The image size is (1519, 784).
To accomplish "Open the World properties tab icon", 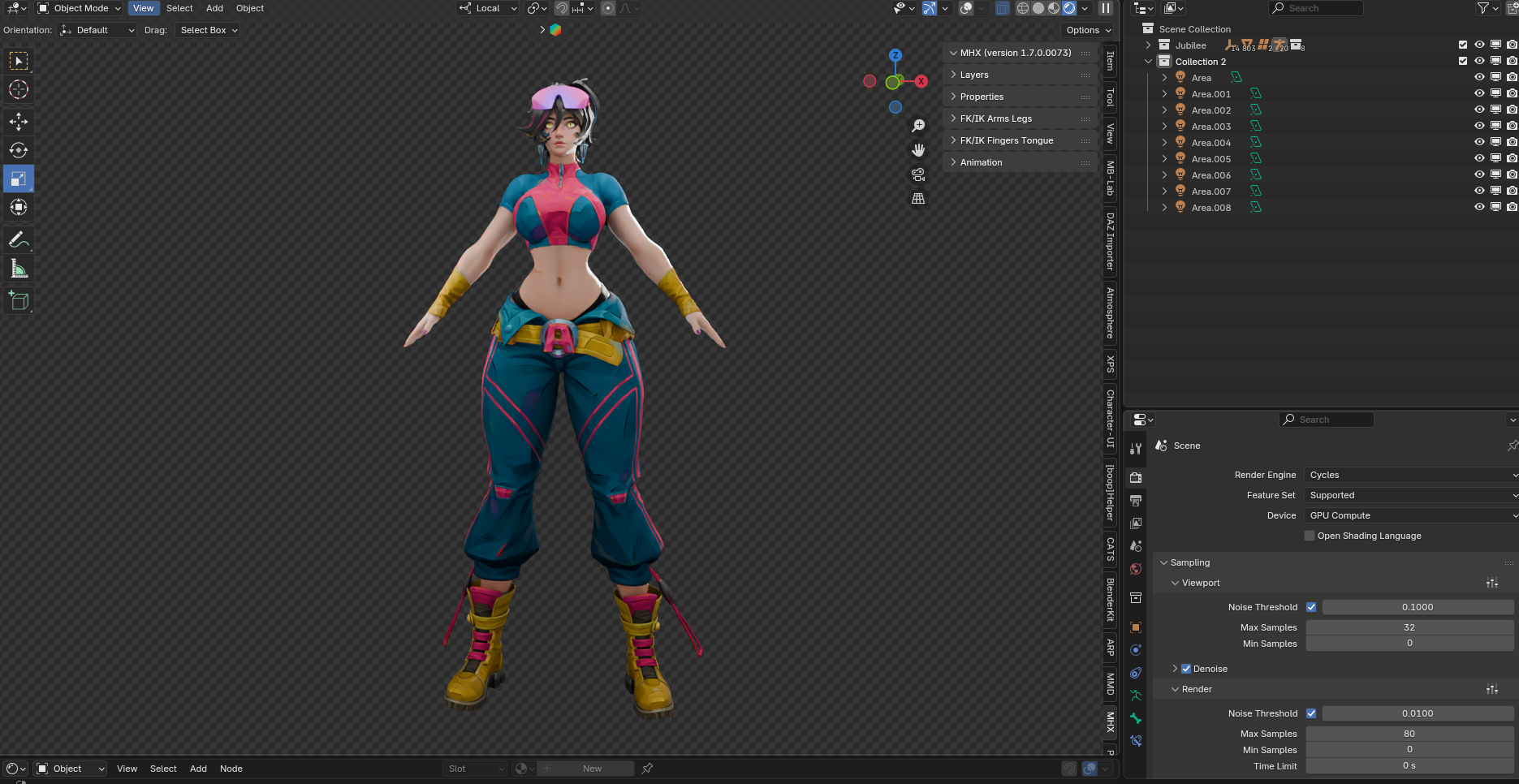I will pos(1136,569).
